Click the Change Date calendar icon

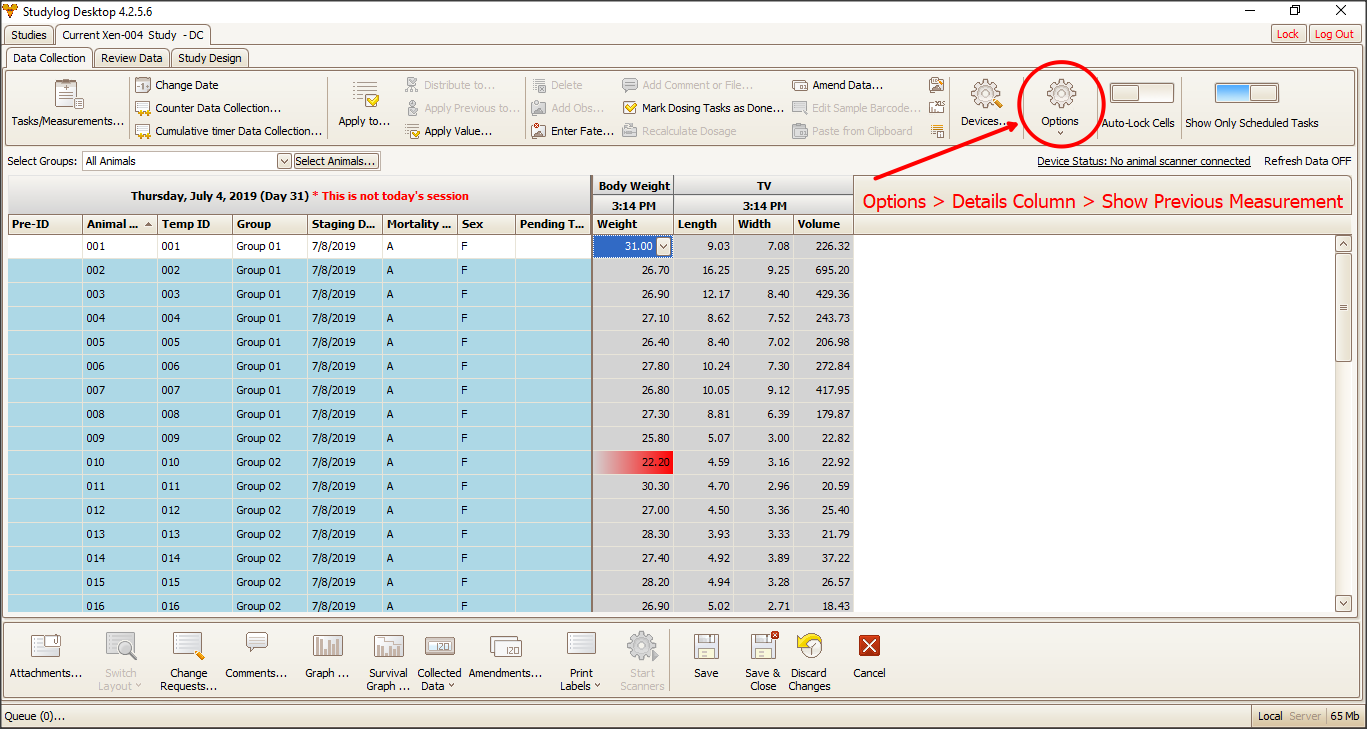click(143, 85)
